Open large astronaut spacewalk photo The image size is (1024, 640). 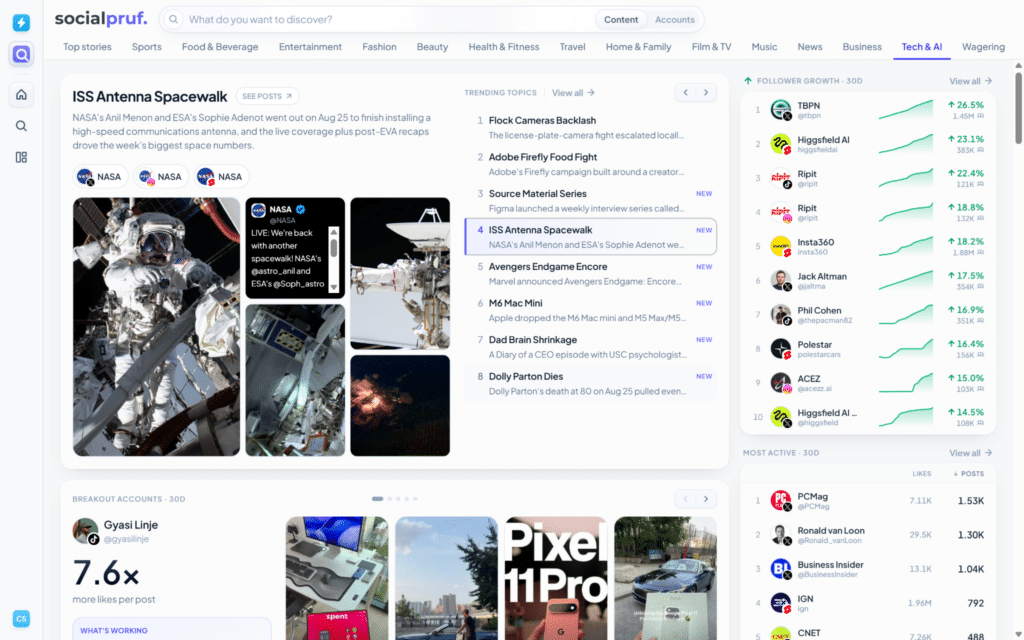[156, 327]
